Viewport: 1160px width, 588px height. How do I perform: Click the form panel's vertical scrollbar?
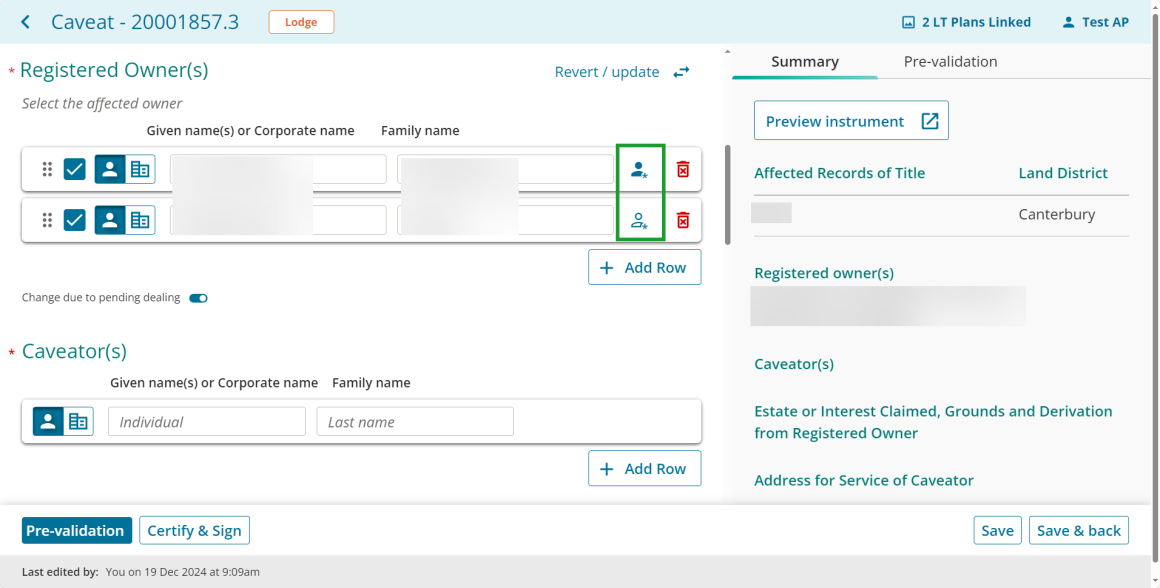click(727, 195)
